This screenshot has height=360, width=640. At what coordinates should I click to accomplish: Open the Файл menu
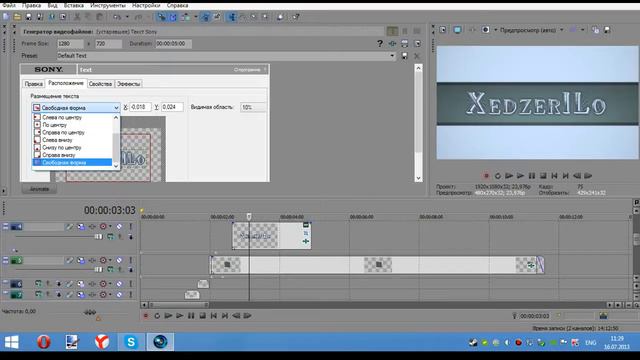8,5
